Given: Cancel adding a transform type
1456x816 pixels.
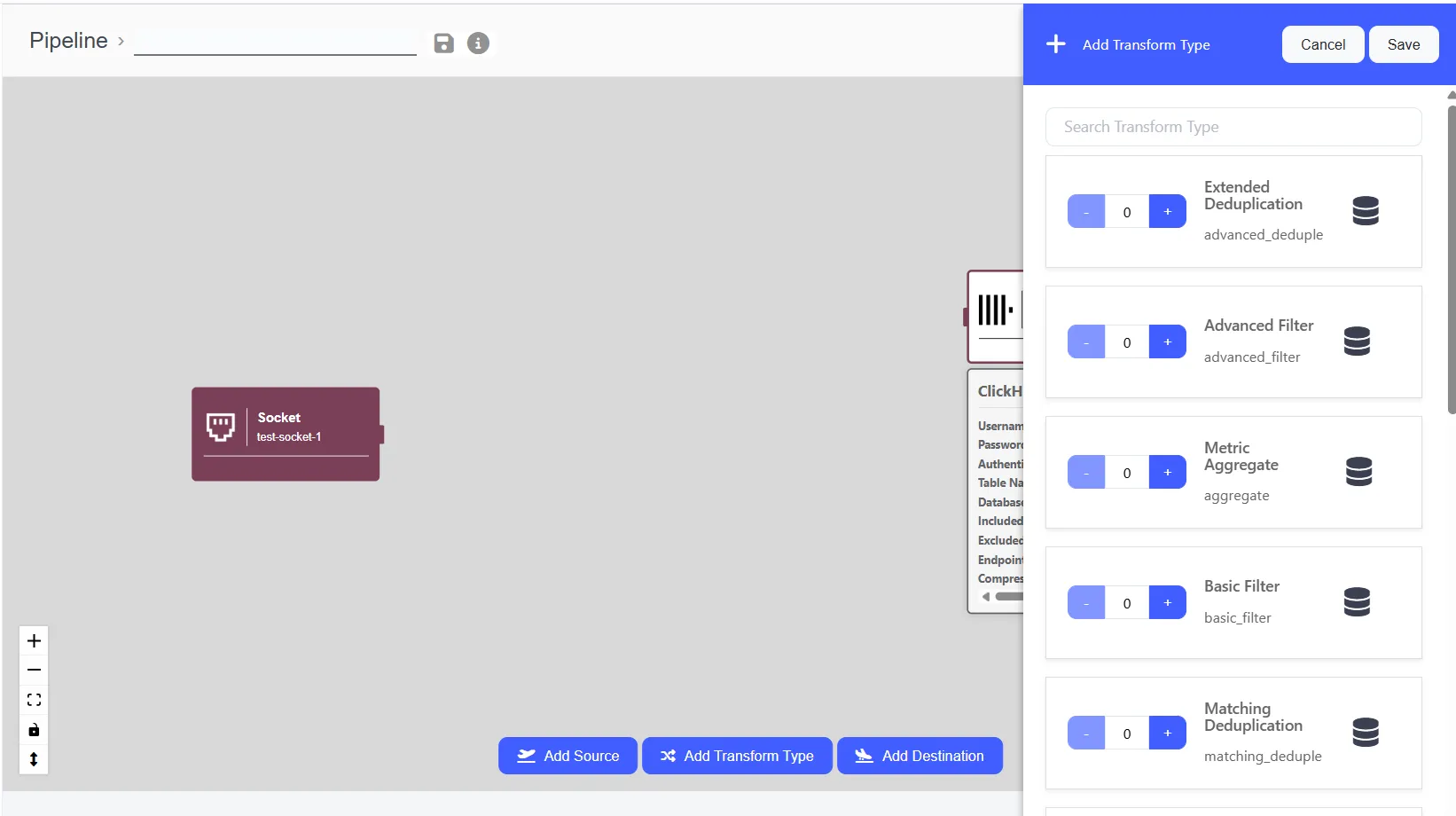Looking at the screenshot, I should (x=1323, y=44).
